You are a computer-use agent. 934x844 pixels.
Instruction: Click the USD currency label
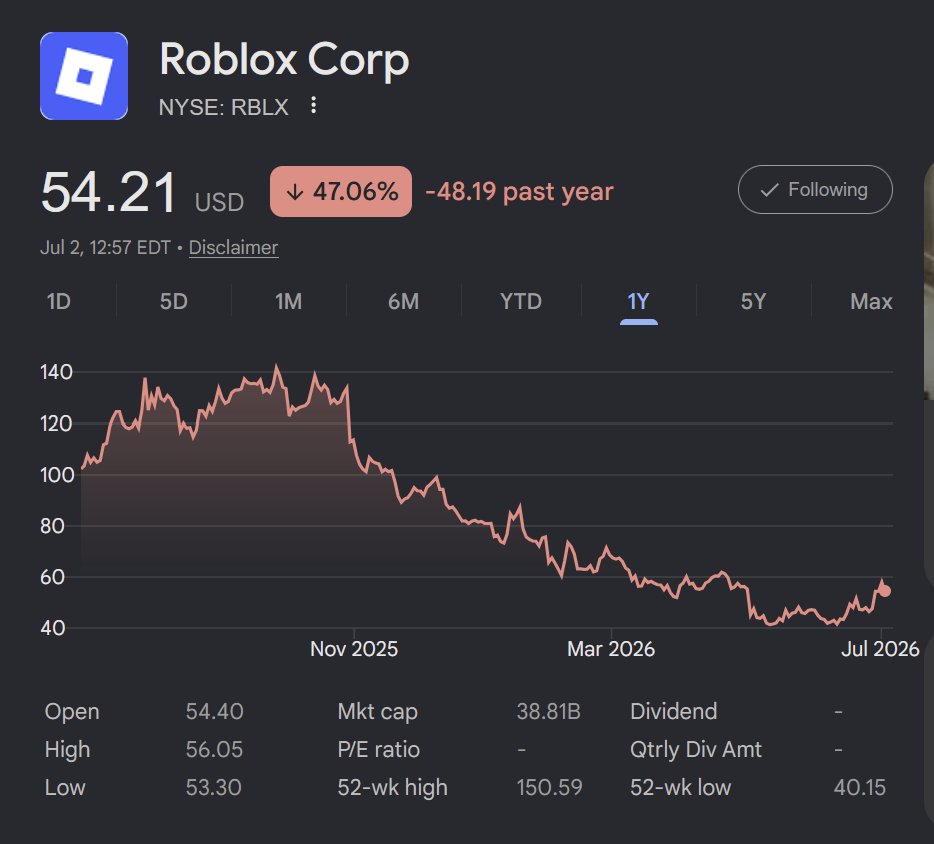point(219,203)
